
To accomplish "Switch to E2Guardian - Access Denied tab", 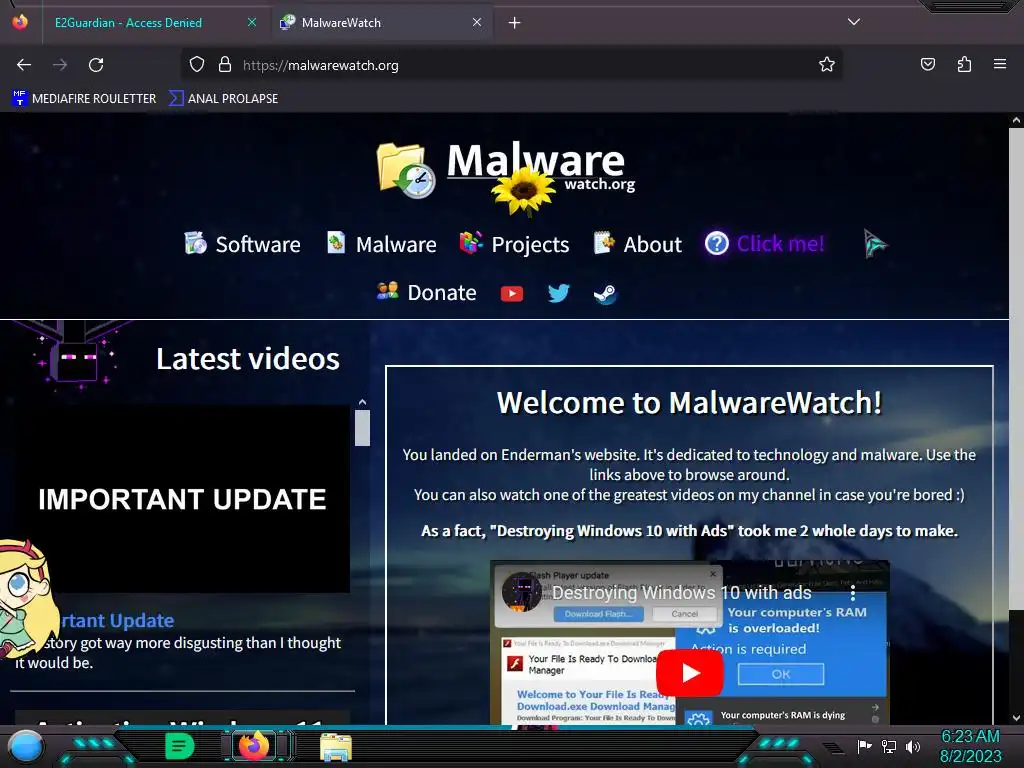I will click(154, 23).
